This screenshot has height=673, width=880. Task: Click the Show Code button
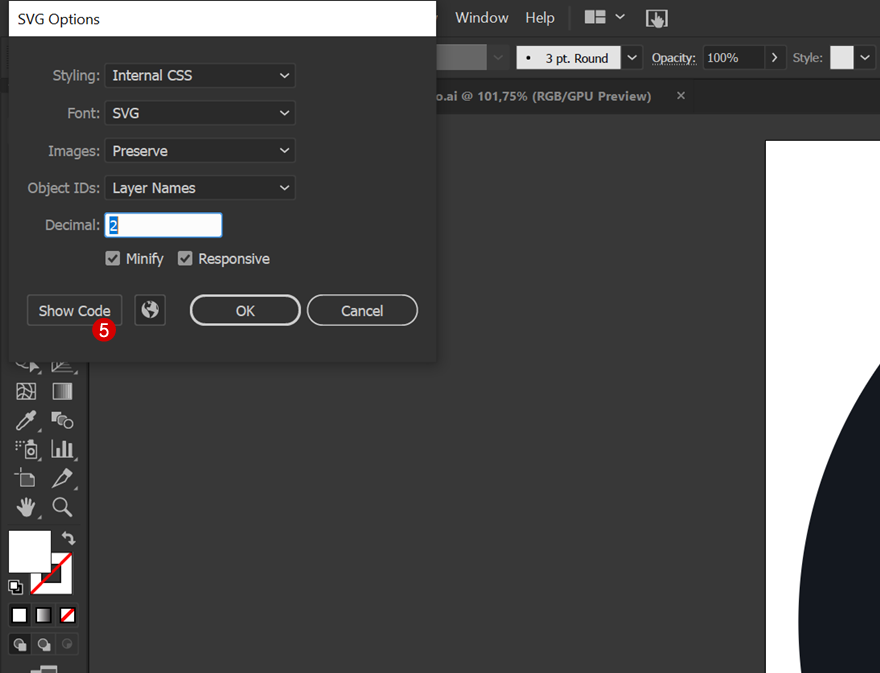click(x=74, y=310)
